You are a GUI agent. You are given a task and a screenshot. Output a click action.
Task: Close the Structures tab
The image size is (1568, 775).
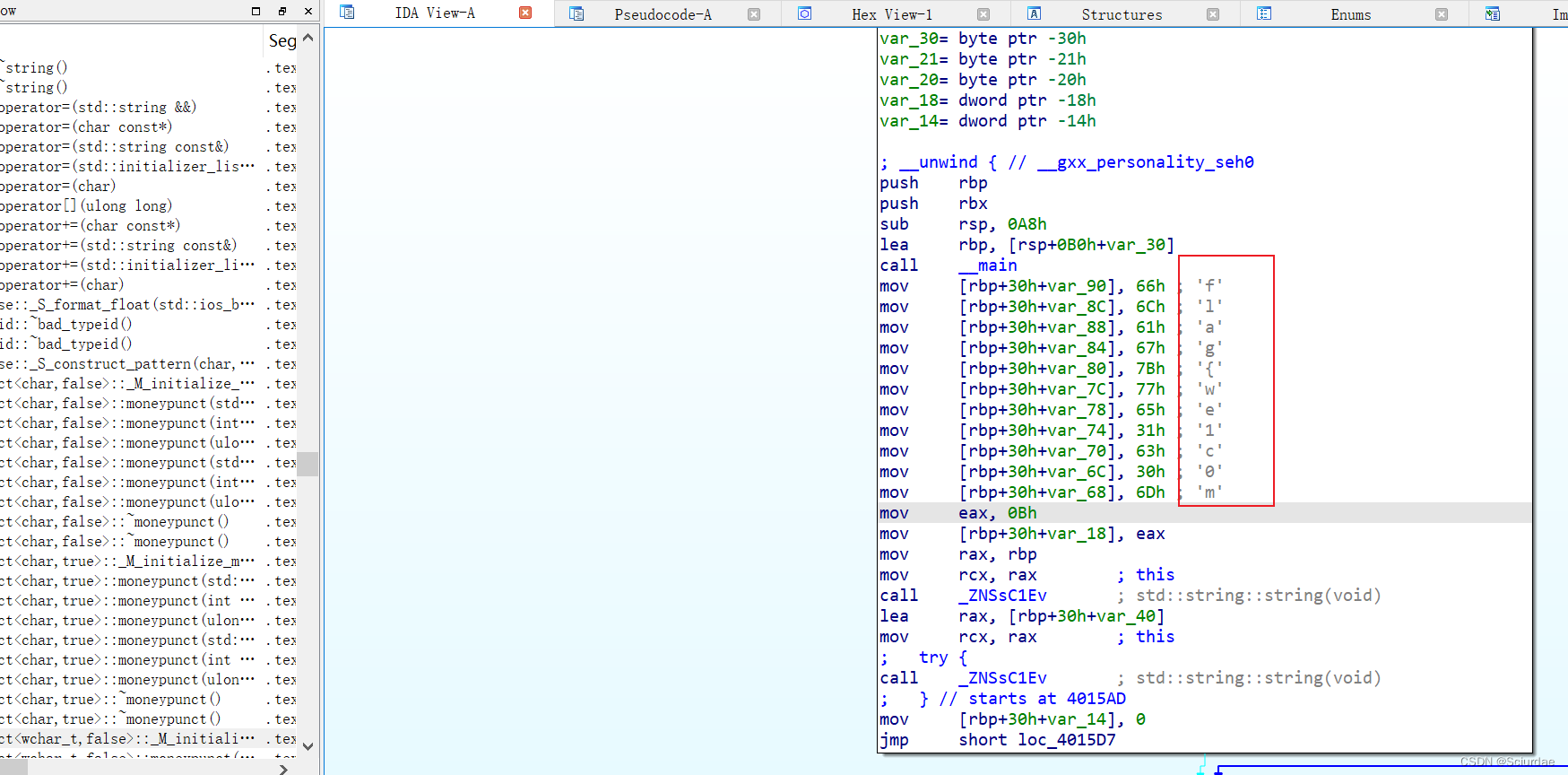point(1213,14)
